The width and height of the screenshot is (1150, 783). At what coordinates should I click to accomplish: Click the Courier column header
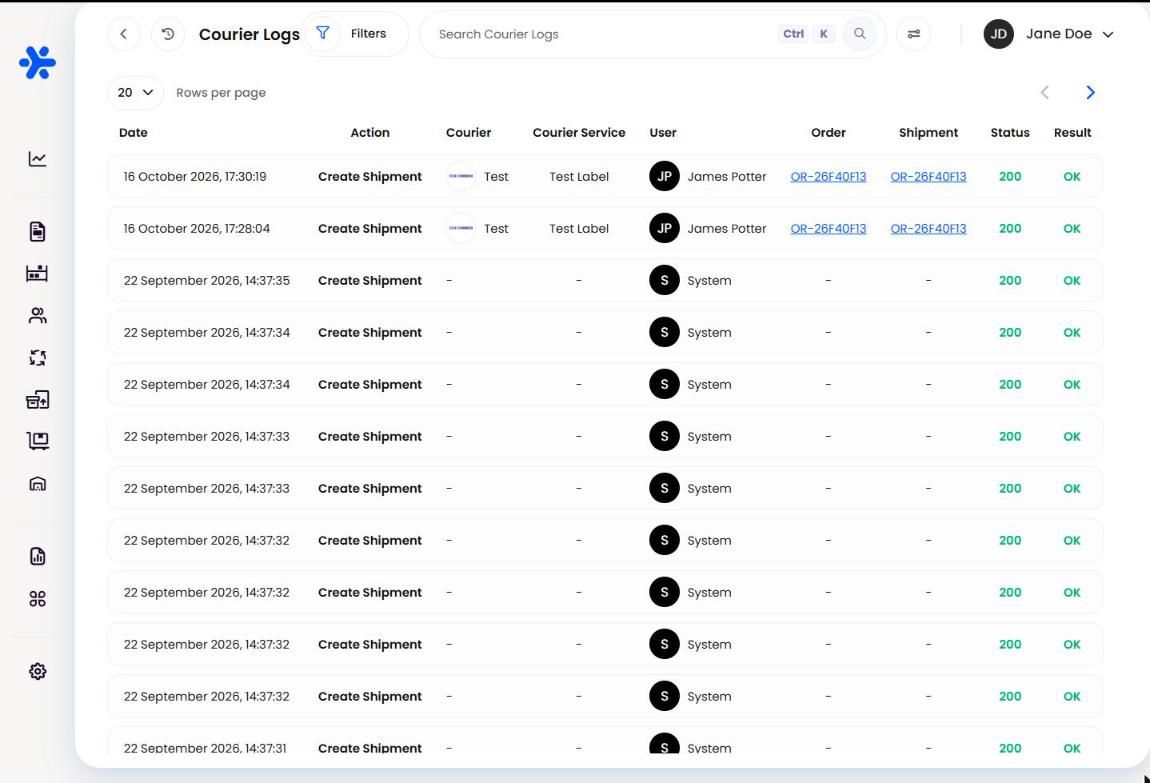click(469, 133)
